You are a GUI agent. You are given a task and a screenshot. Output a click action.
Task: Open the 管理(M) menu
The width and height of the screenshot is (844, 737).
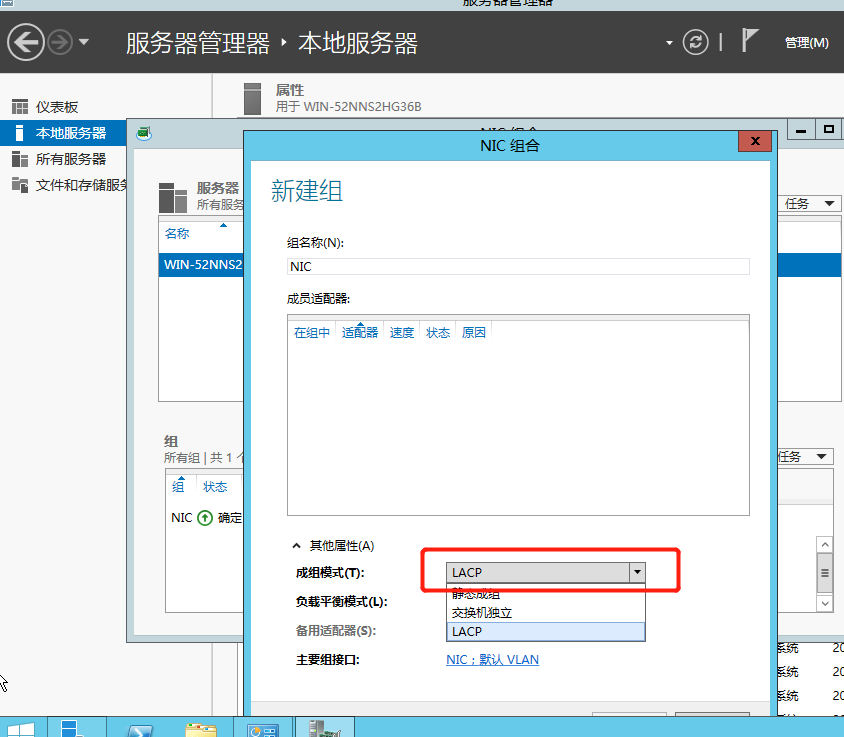coord(806,43)
